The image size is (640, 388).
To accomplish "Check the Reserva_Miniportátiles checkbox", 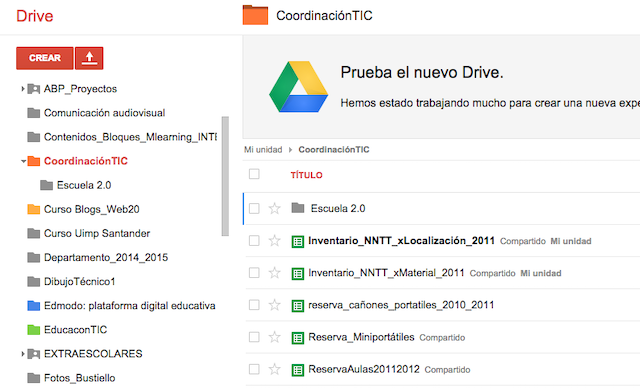I will pos(254,337).
